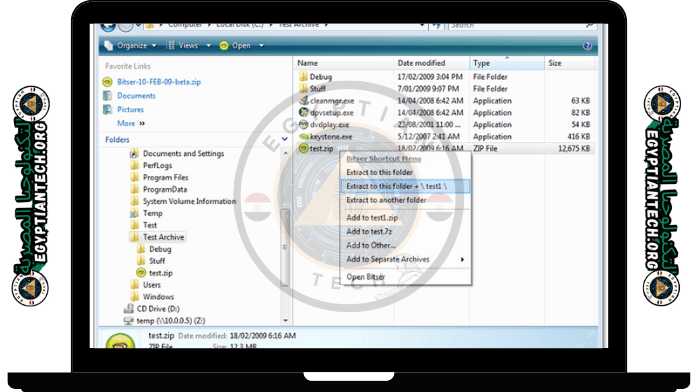Click the dpvsetup.exe application icon
This screenshot has height=392, width=698.
pos(304,113)
